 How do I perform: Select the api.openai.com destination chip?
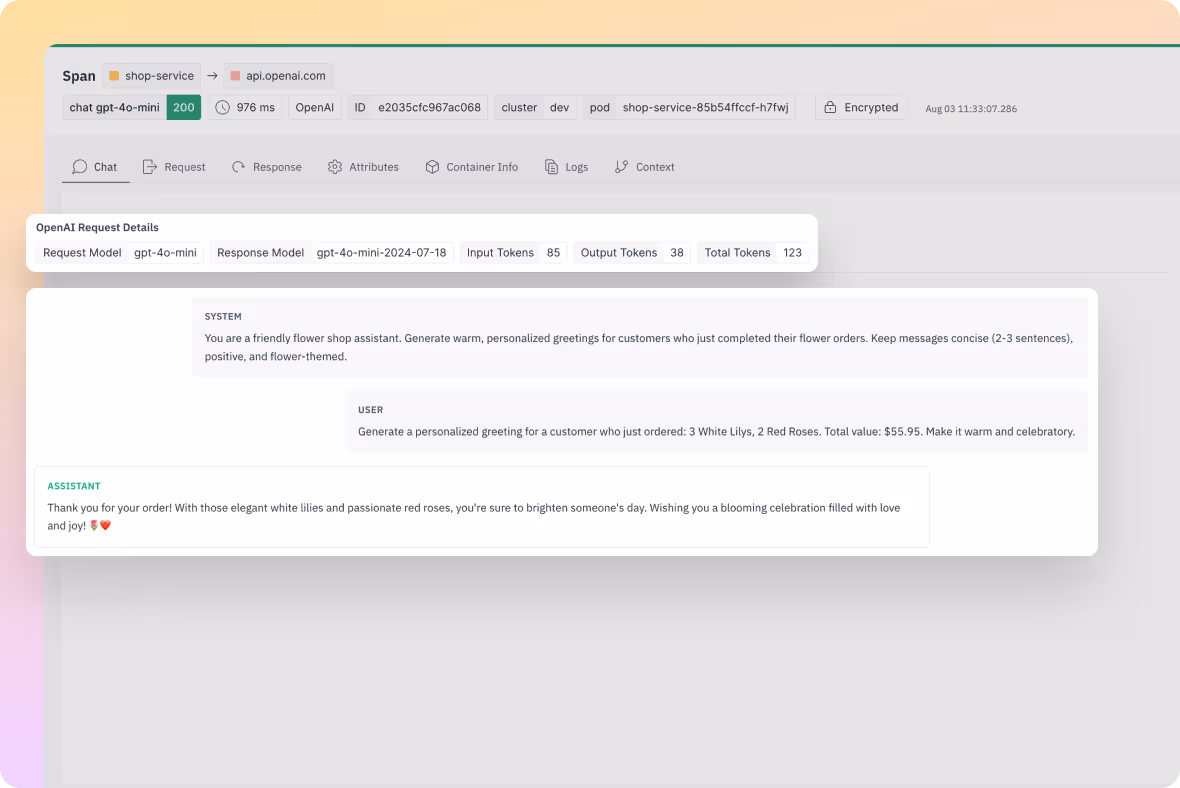(278, 76)
